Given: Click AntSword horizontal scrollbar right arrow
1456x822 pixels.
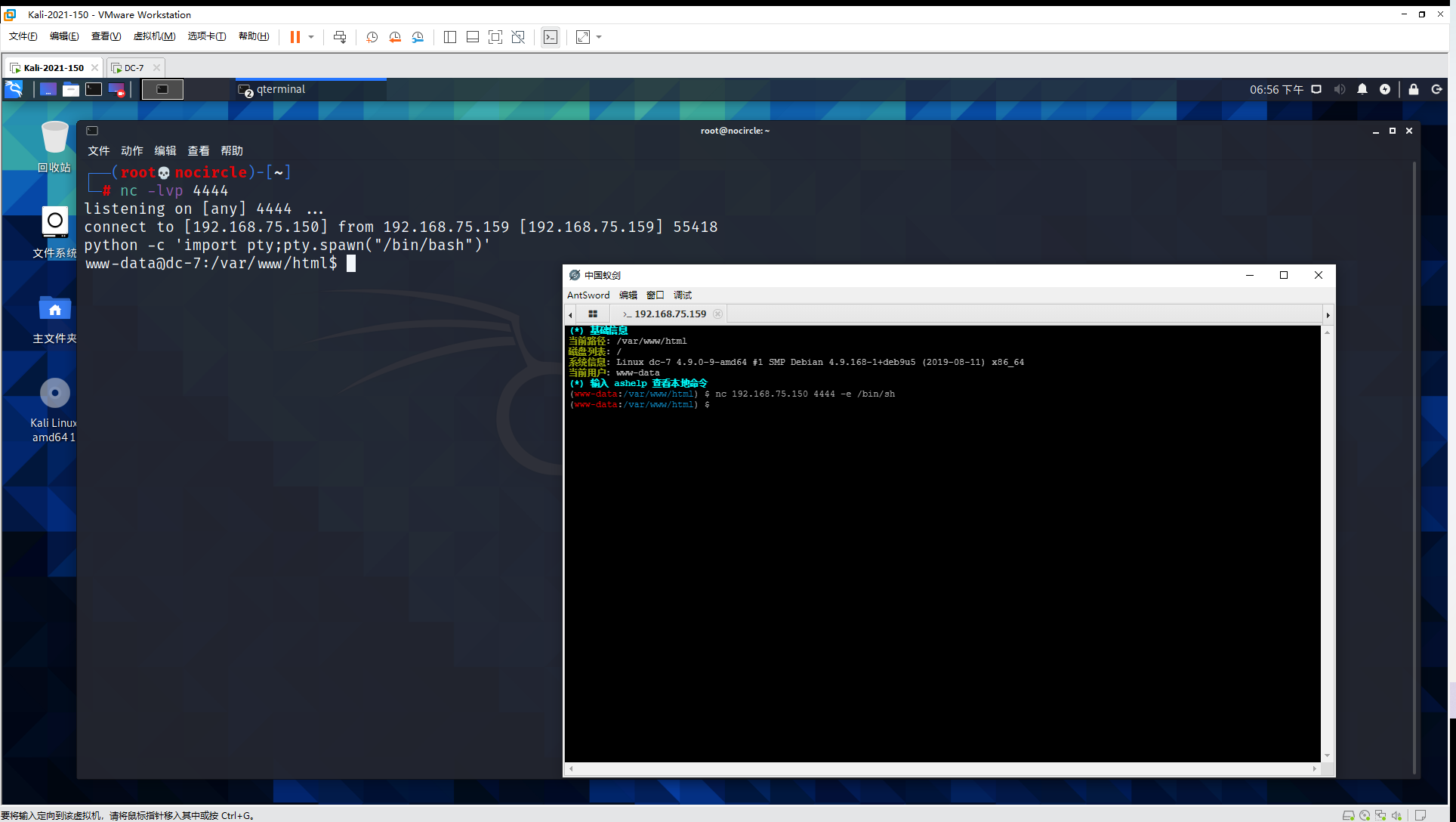Looking at the screenshot, I should pos(1315,768).
